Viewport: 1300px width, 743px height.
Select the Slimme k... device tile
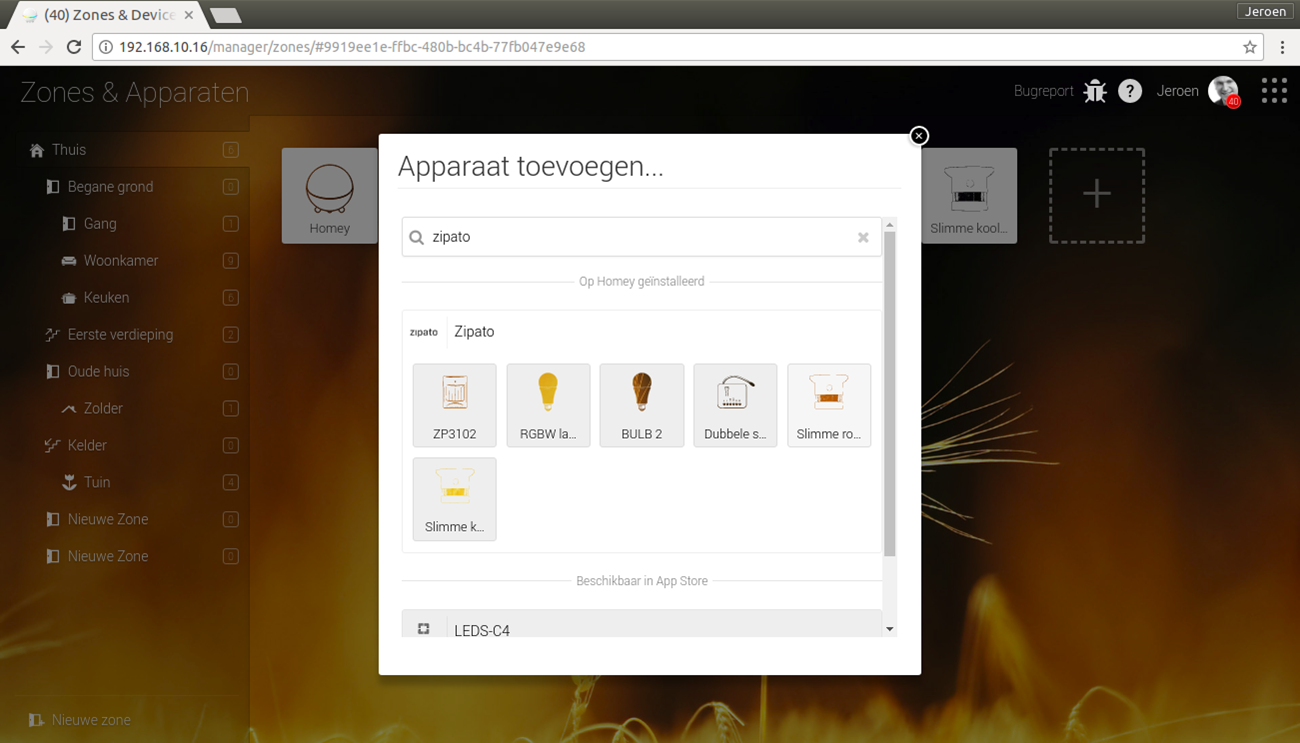[454, 498]
